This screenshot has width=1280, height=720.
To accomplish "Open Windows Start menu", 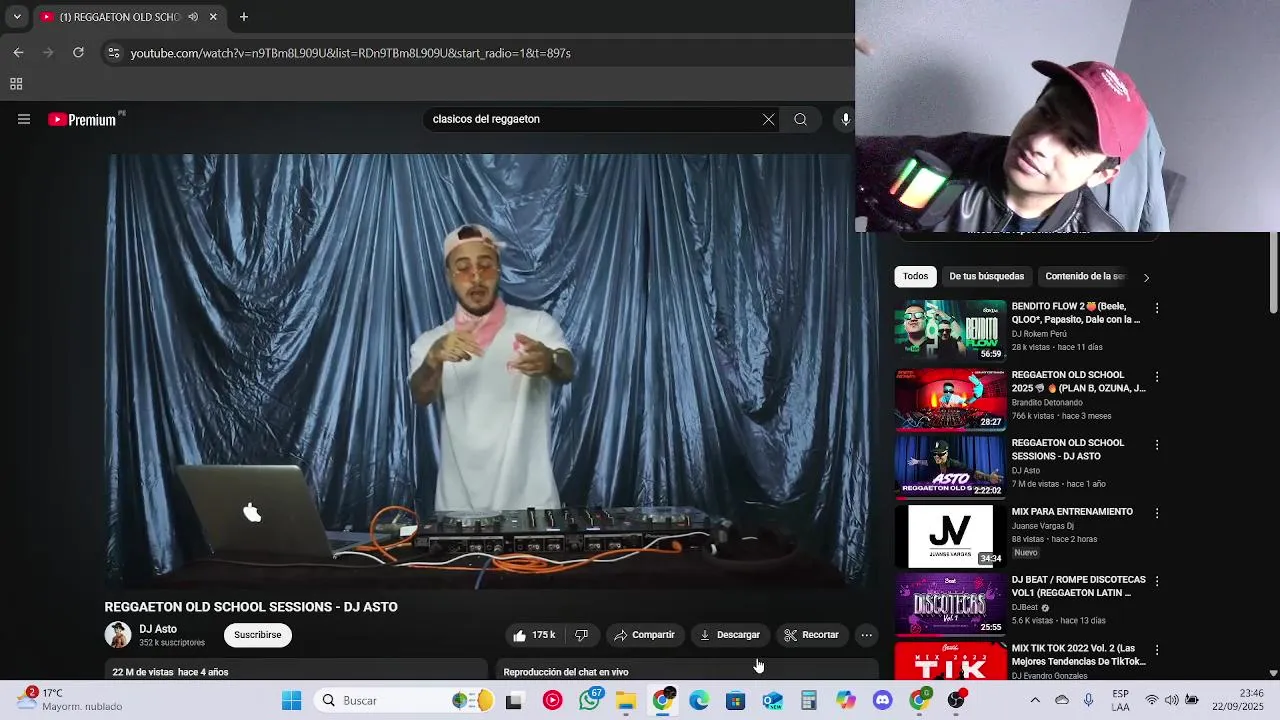I will click(x=291, y=701).
